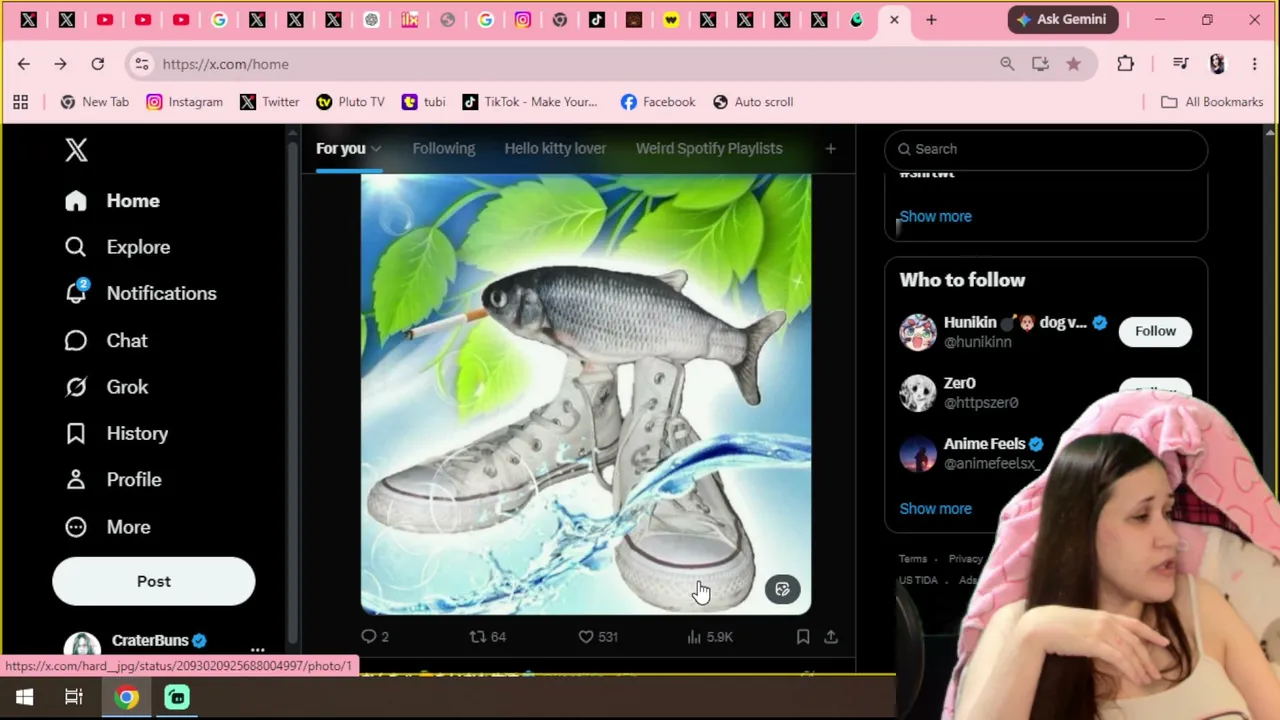Image resolution: width=1280 pixels, height=720 pixels.
Task: Open the Weird Spotify Playlists tab
Action: pyautogui.click(x=709, y=149)
